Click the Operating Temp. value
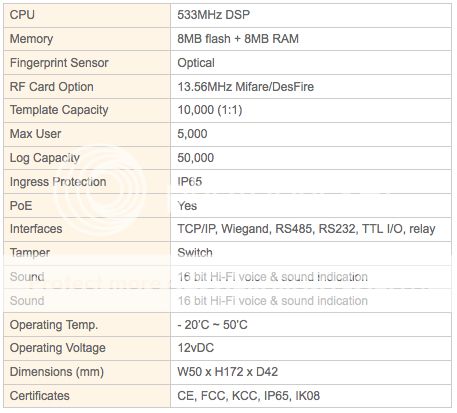The width and height of the screenshot is (457, 413). tap(212, 325)
